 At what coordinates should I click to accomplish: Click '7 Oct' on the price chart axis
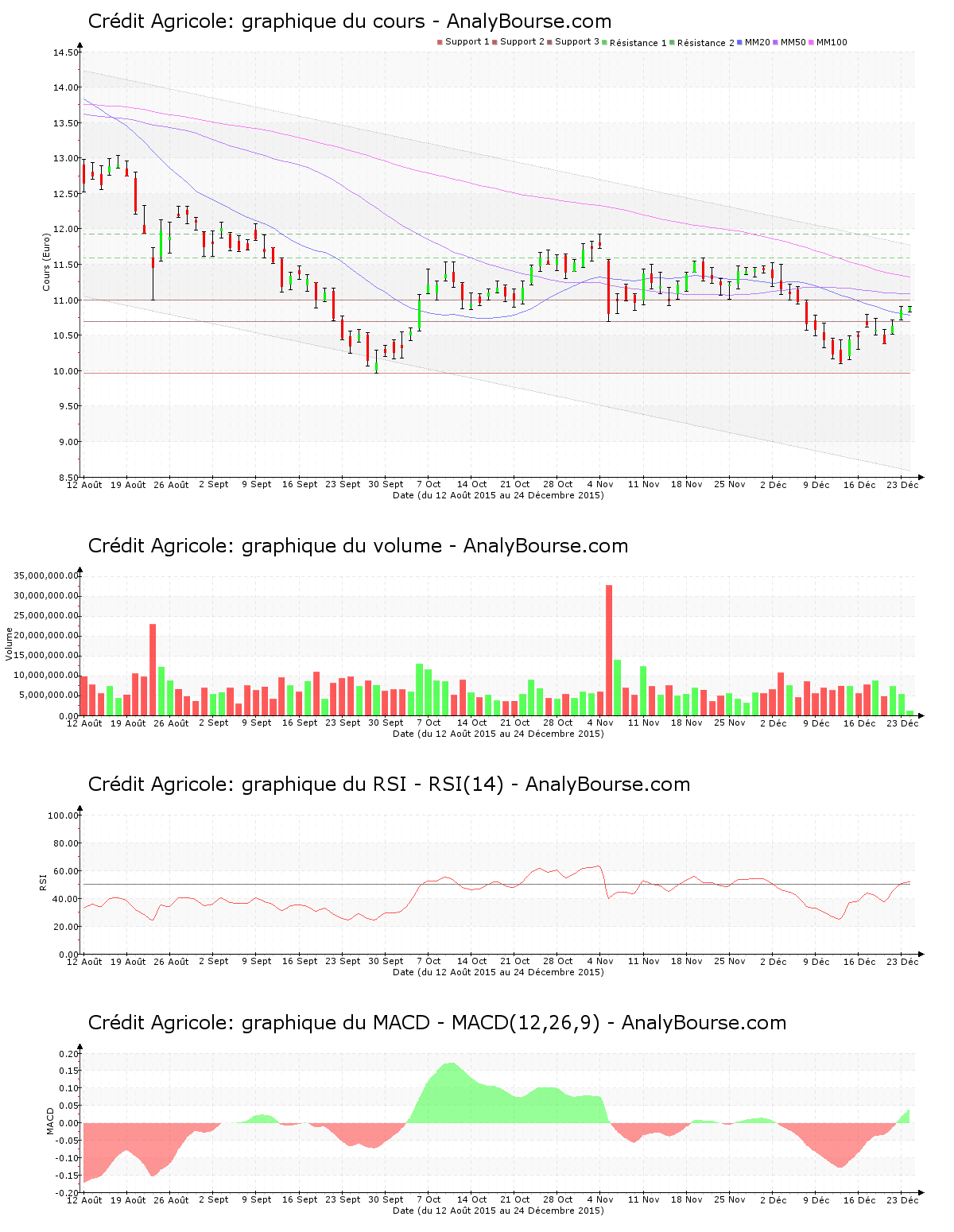coord(429,484)
